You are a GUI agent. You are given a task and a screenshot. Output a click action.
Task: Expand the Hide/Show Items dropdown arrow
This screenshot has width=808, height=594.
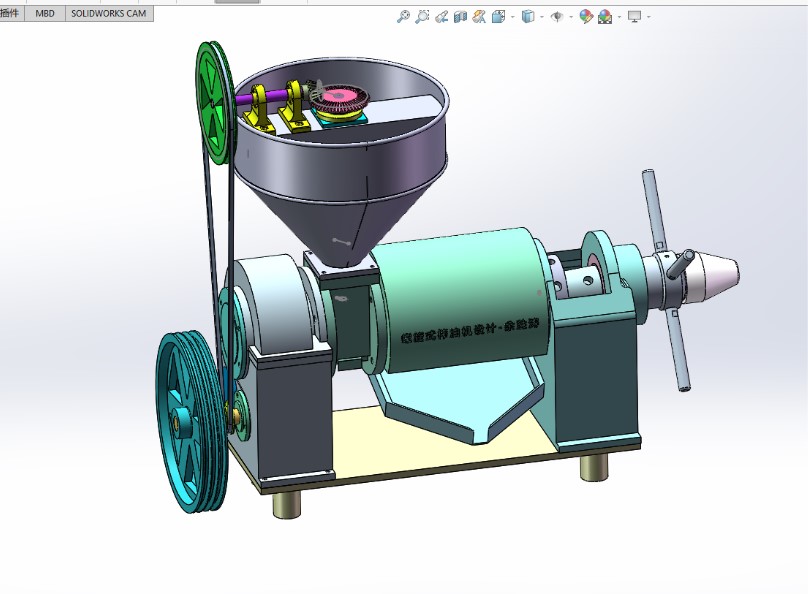coord(571,17)
